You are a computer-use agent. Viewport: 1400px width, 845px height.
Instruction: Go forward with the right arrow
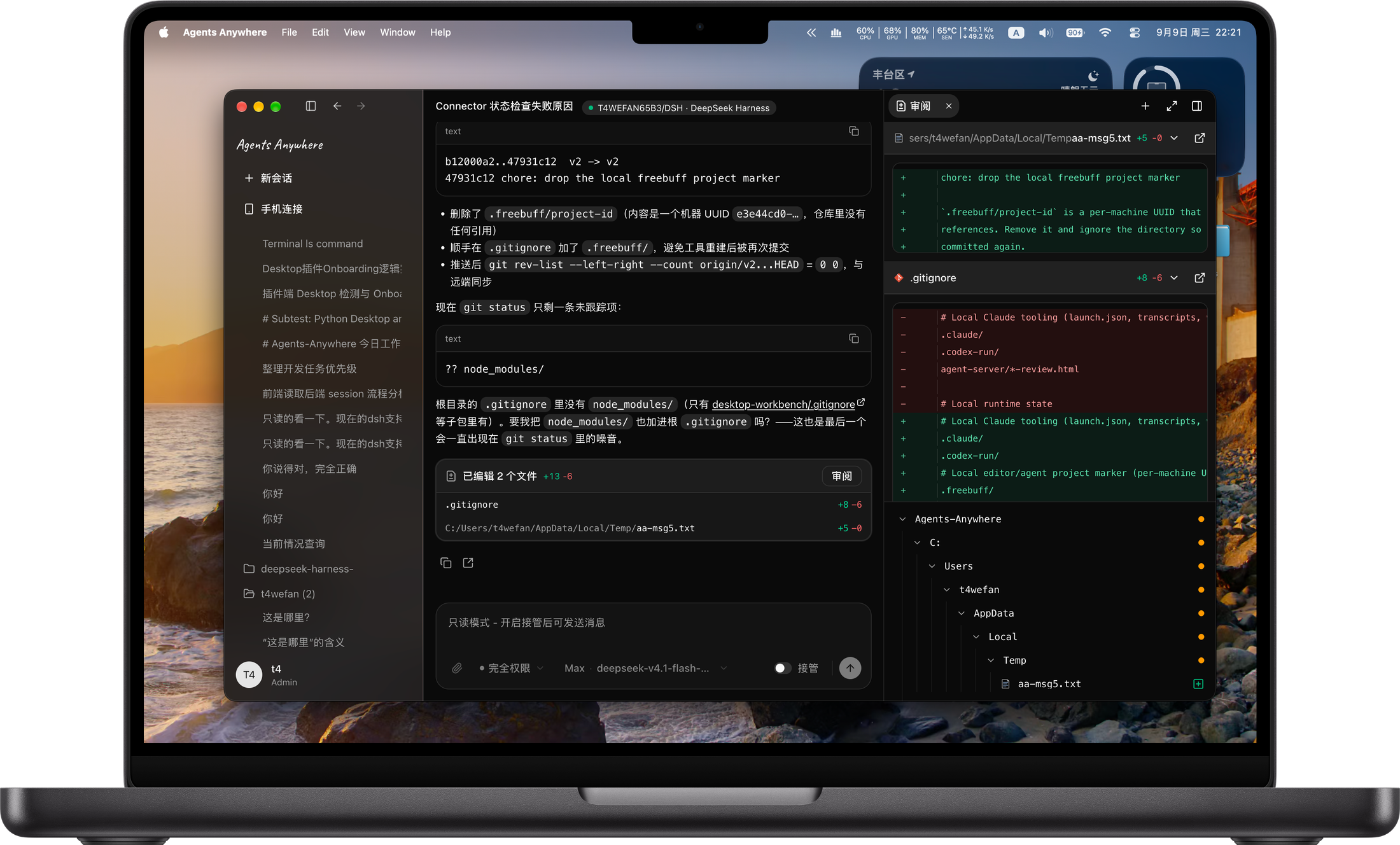(361, 106)
